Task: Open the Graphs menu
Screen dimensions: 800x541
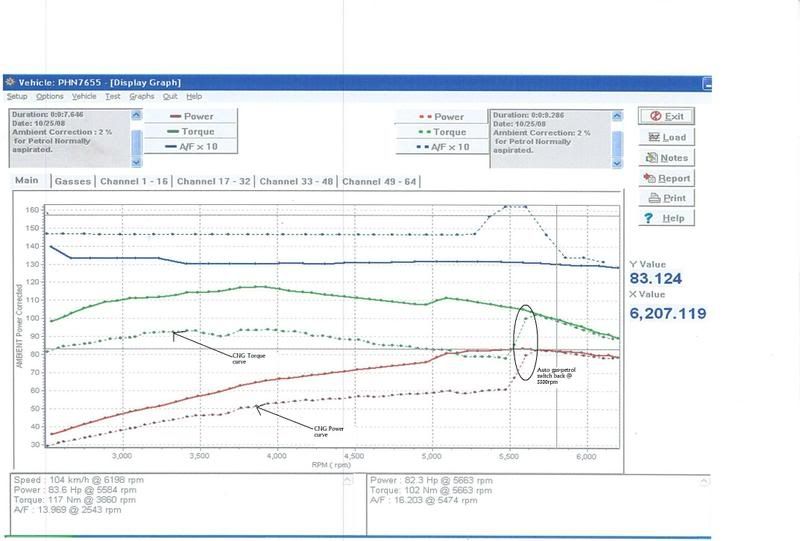Action: coord(142,96)
